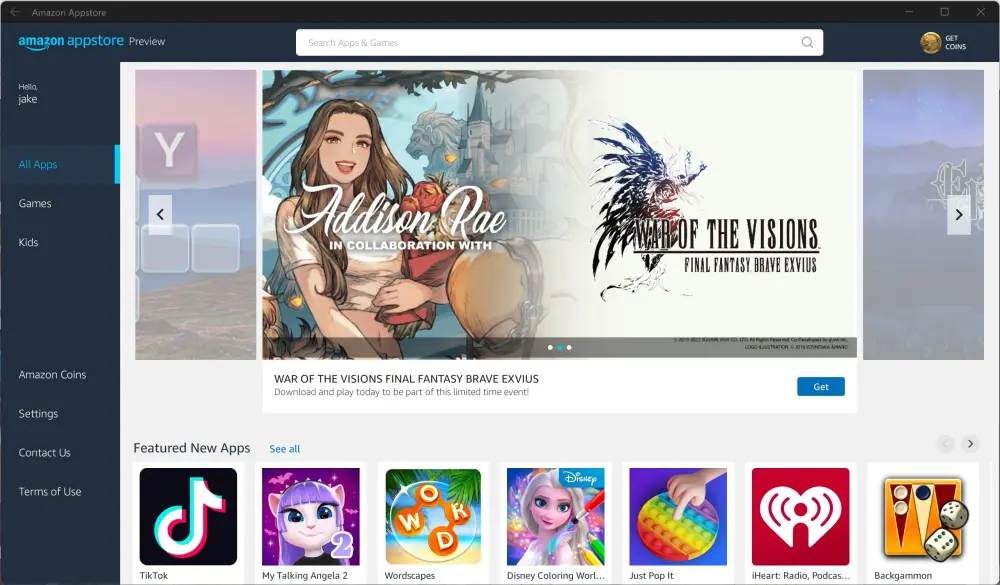Click the previous banner preview with Y tile
The height and width of the screenshot is (585, 1000).
click(x=196, y=214)
